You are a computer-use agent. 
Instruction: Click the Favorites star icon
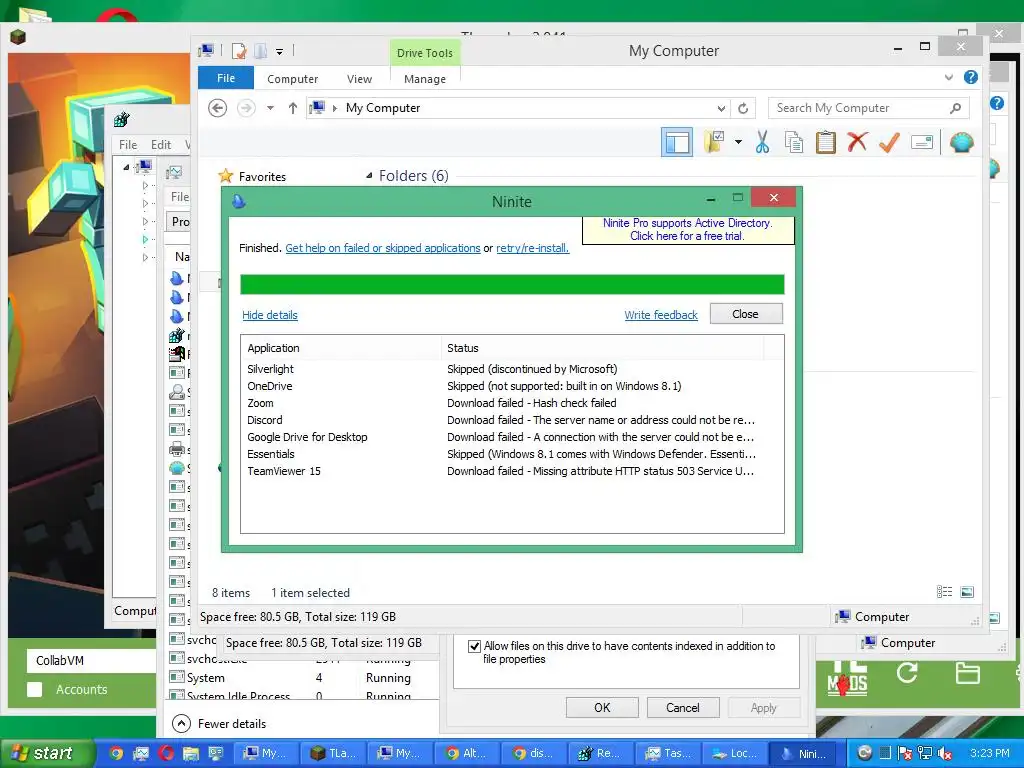coord(226,176)
